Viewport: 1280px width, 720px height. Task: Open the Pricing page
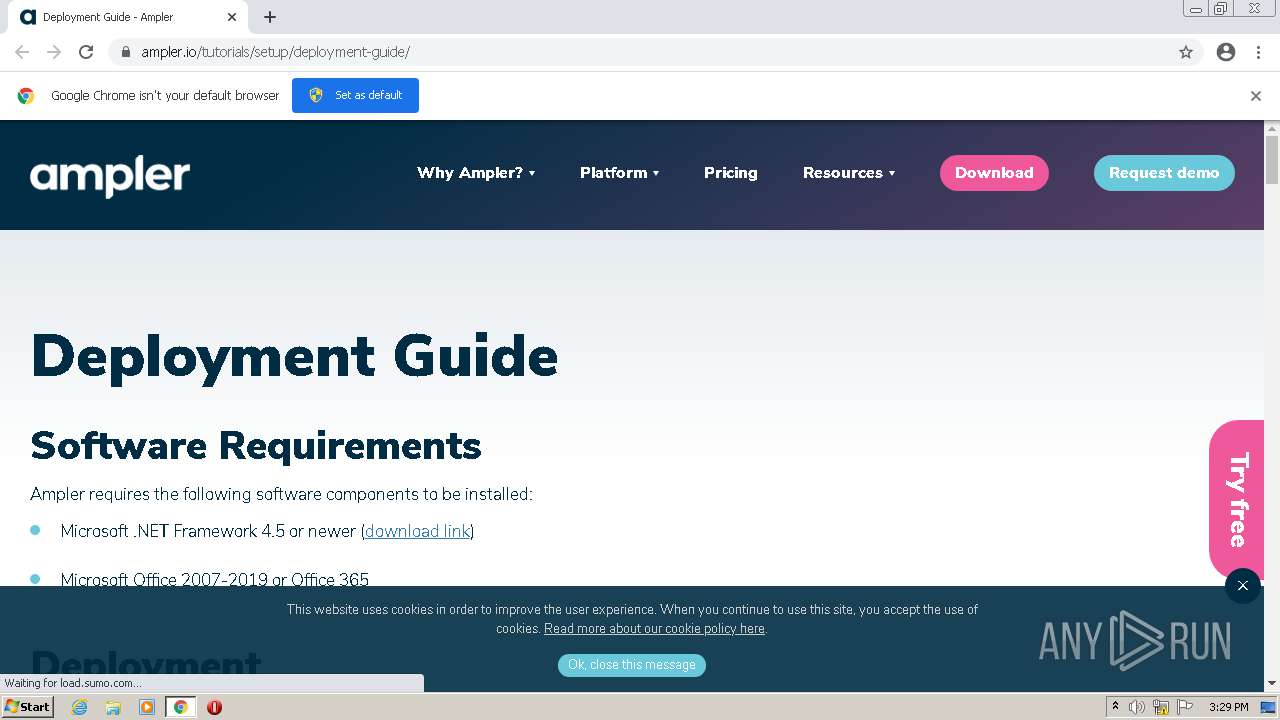pos(731,173)
